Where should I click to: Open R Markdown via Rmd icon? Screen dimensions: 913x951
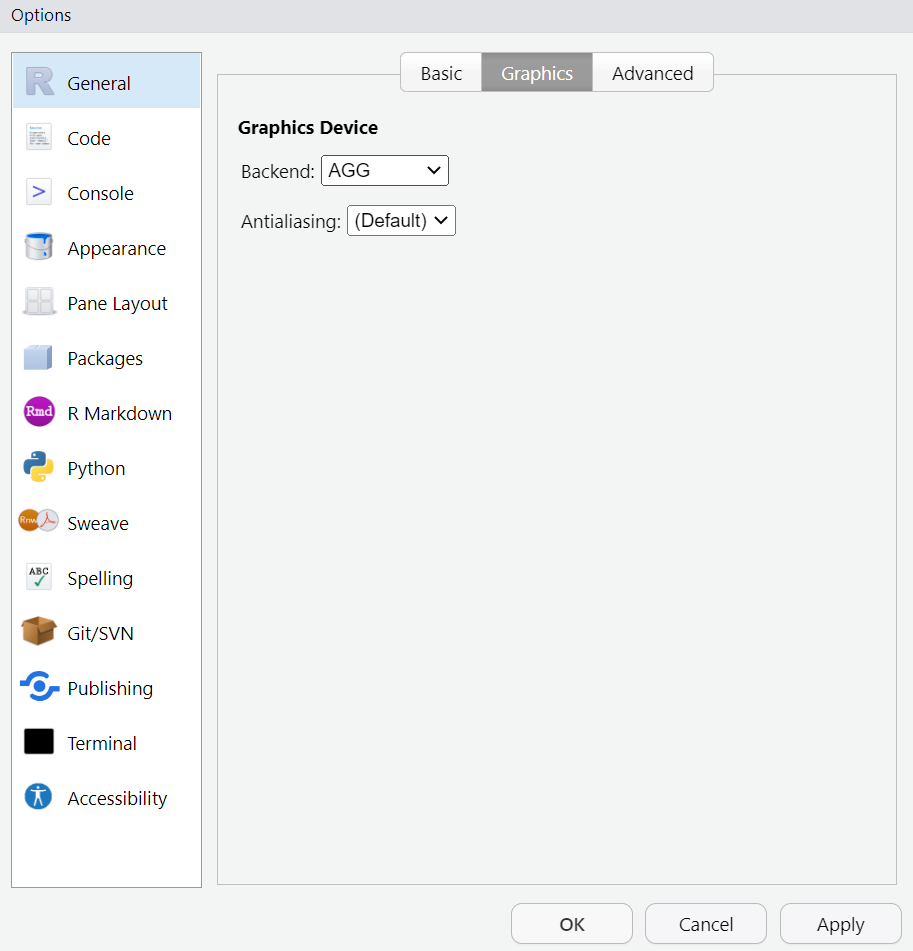(39, 413)
